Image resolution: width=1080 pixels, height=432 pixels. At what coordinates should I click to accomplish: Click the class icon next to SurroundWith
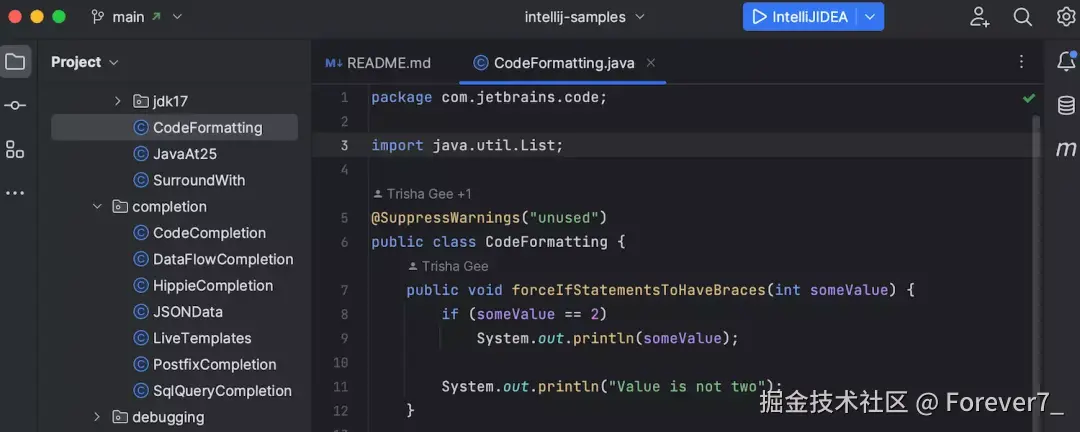pos(141,180)
